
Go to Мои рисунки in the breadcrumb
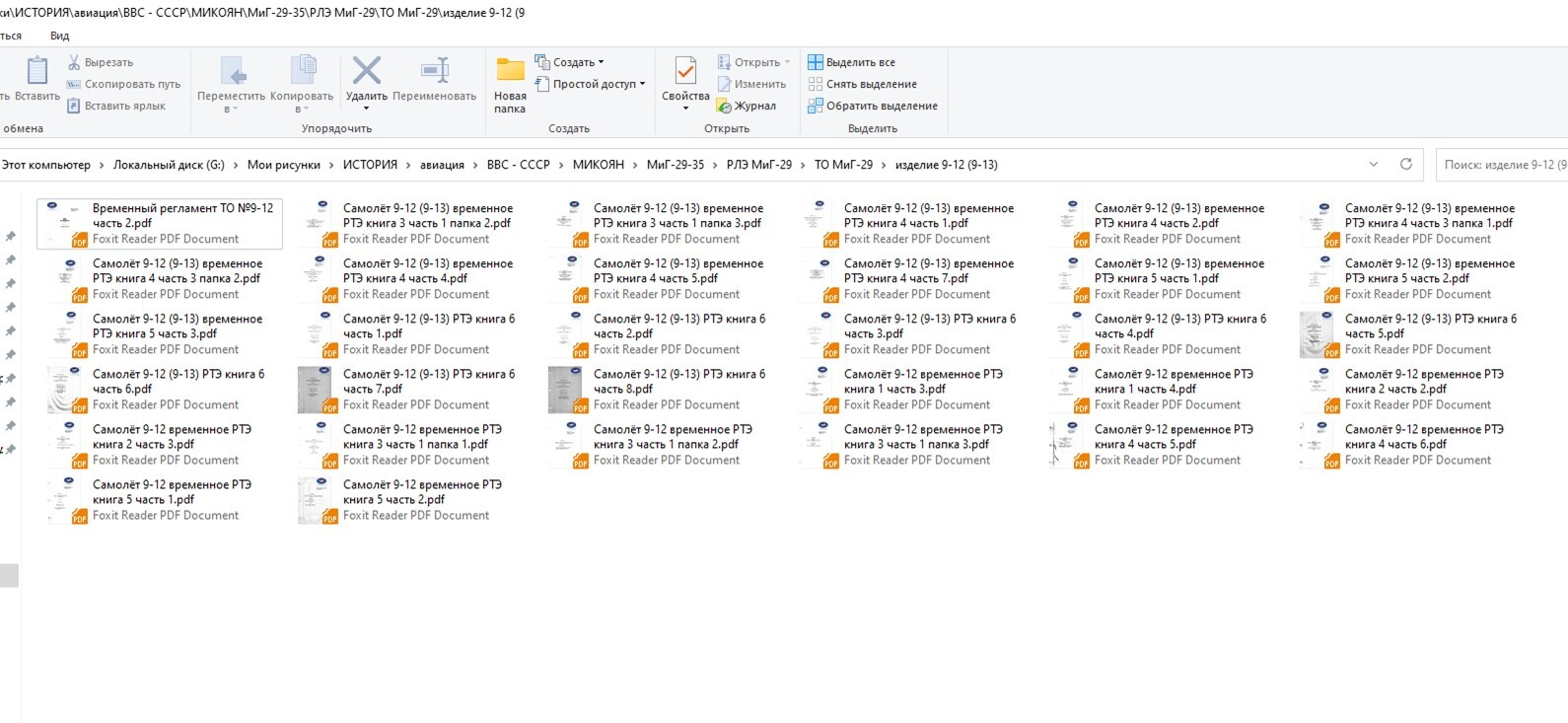pyautogui.click(x=284, y=165)
